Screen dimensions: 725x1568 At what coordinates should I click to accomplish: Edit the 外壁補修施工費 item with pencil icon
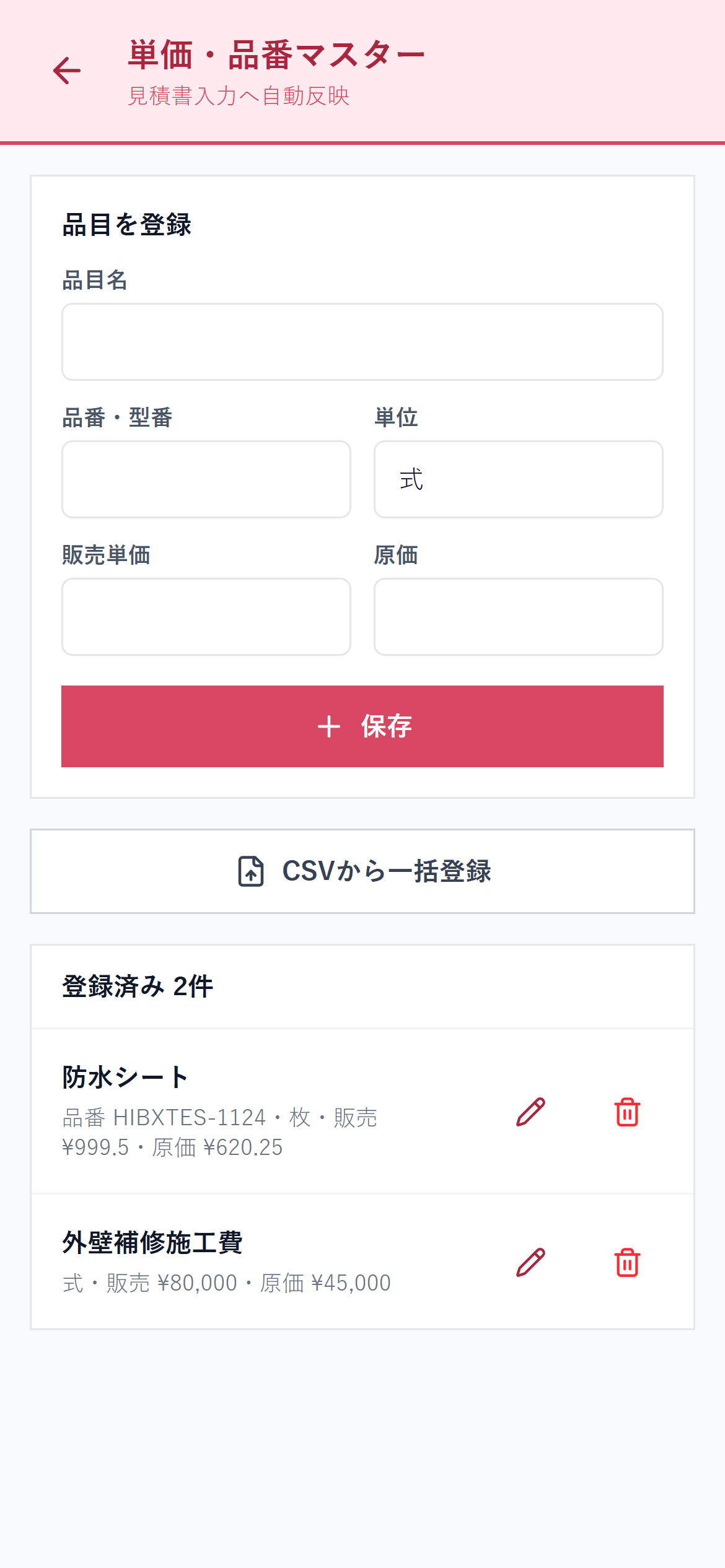point(530,1262)
